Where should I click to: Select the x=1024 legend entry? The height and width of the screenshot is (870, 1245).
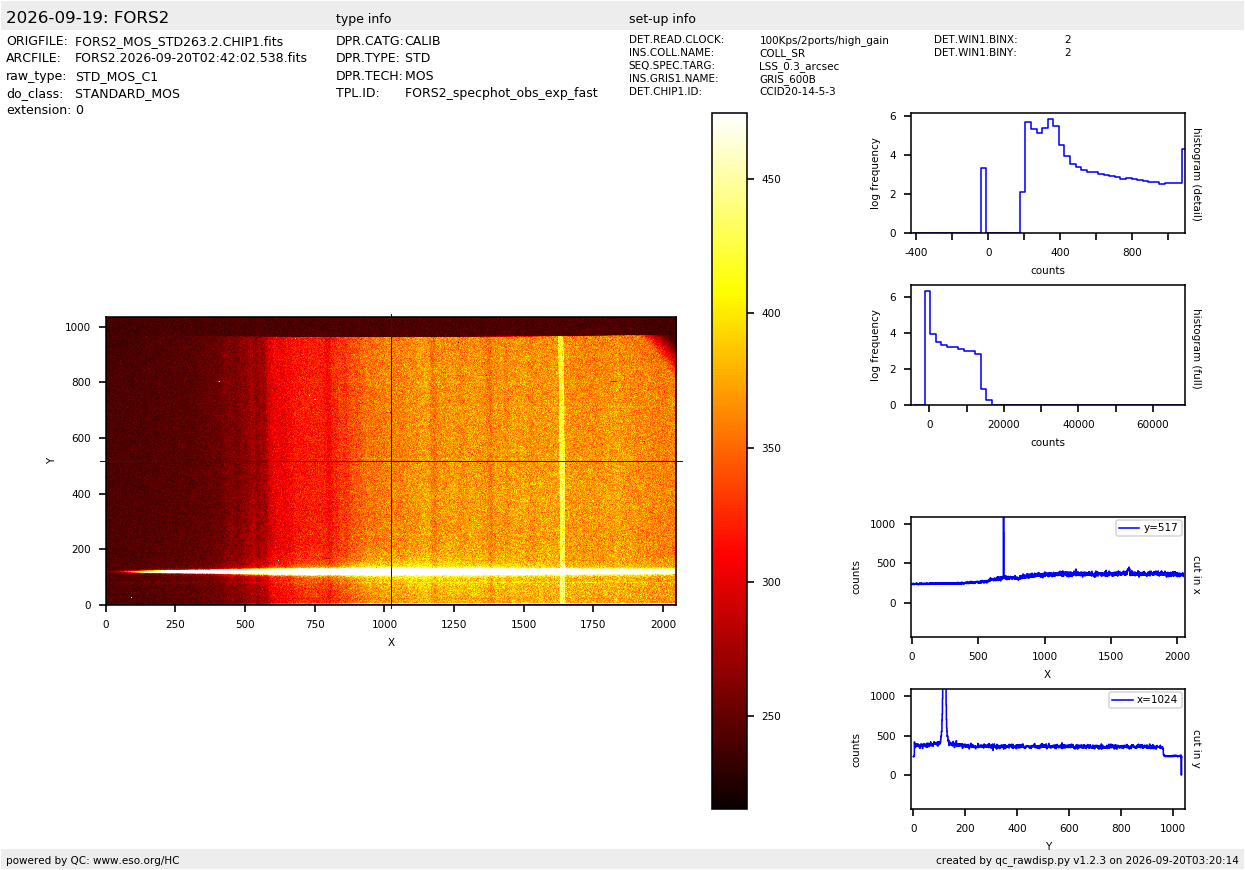tap(1145, 700)
